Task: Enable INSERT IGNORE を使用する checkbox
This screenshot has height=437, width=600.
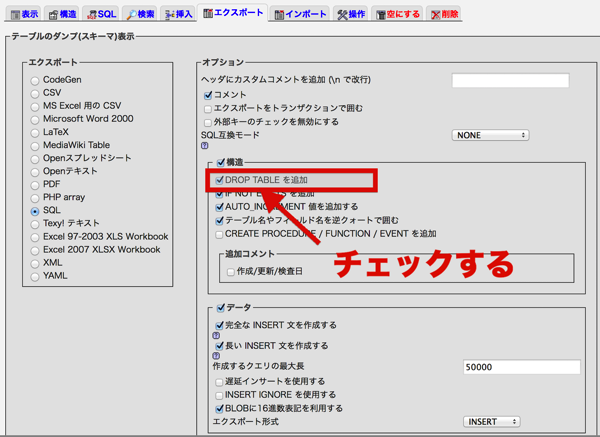Action: click(219, 395)
